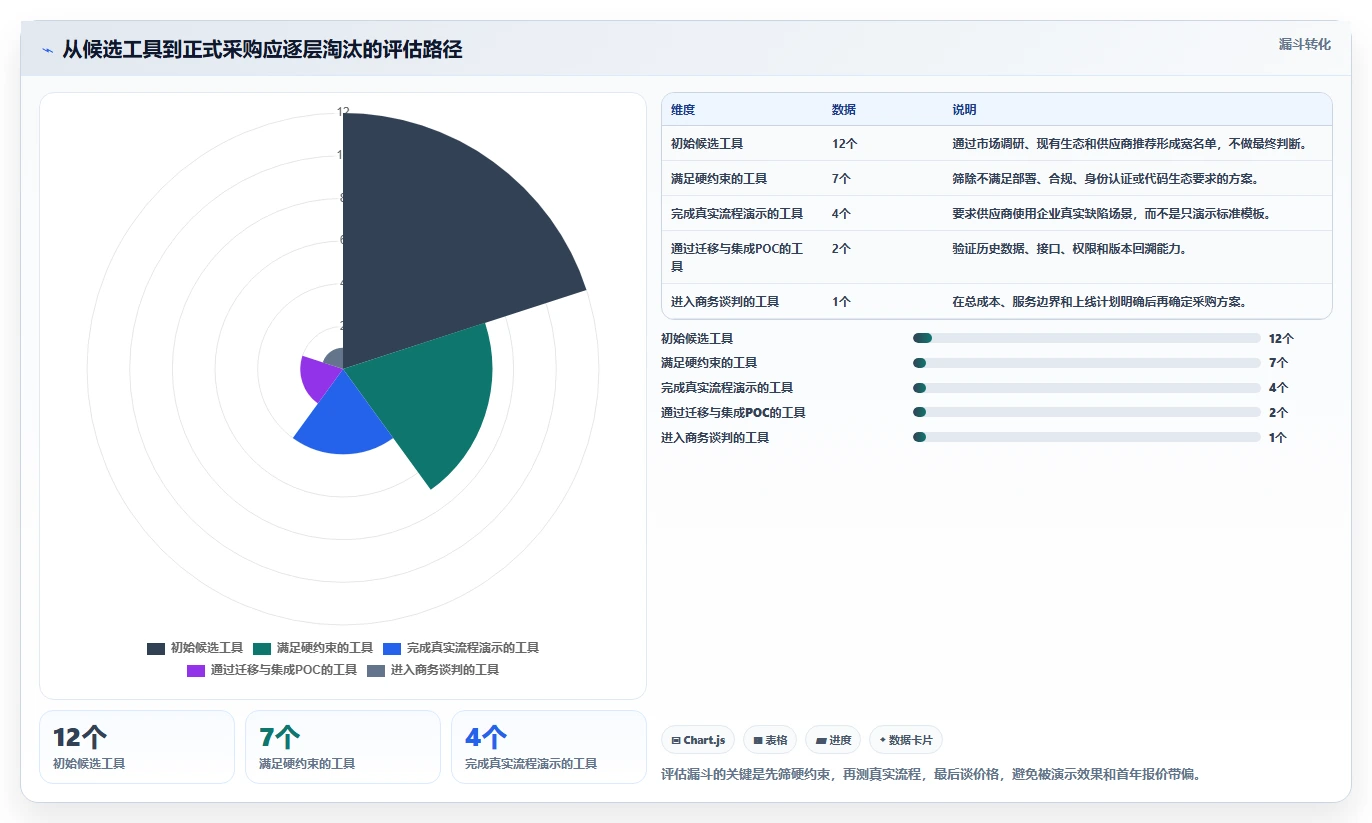The image size is (1372, 823).
Task: Click the 进度 tag chip
Action: pos(833,740)
